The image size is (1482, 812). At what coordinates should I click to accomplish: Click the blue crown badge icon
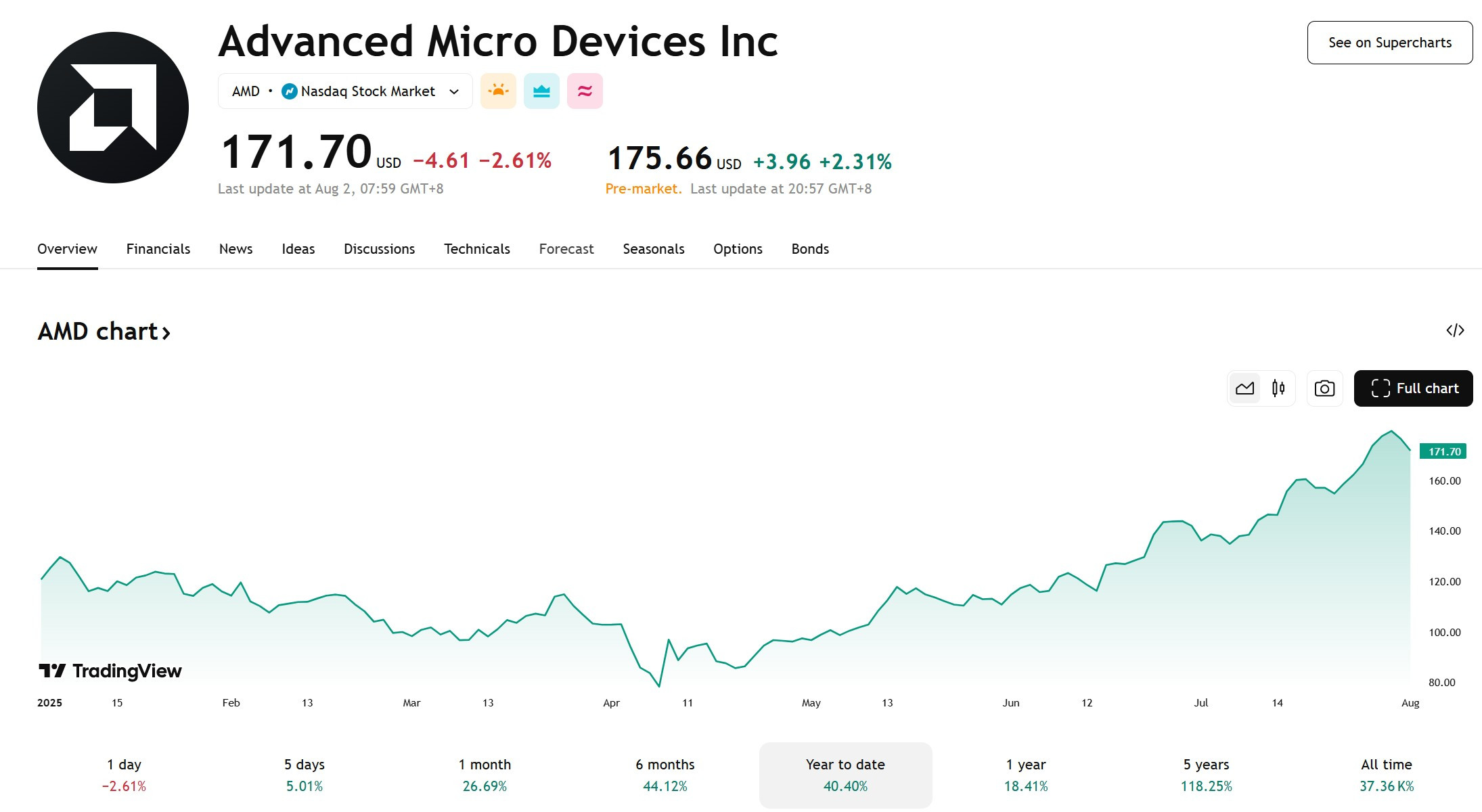[x=541, y=91]
